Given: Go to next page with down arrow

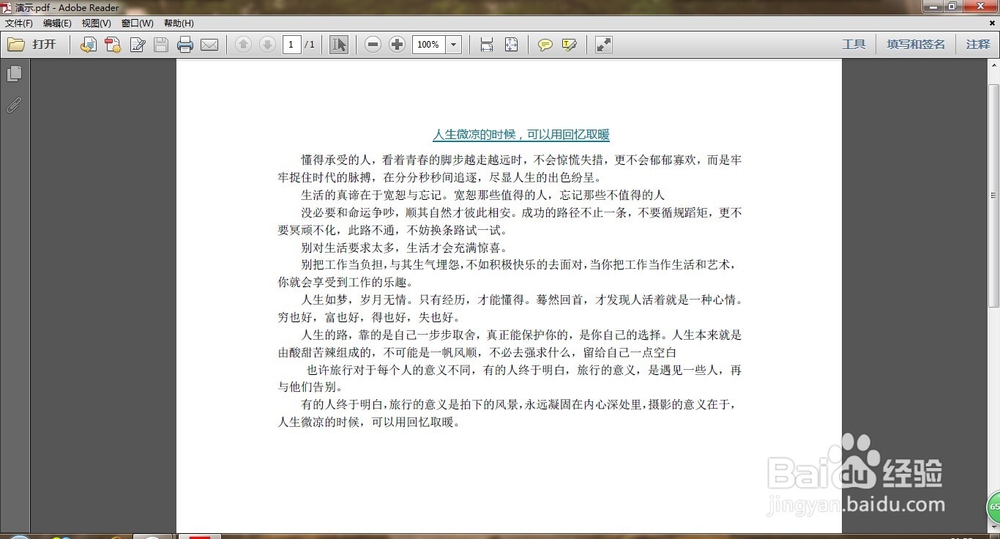Looking at the screenshot, I should [x=267, y=45].
